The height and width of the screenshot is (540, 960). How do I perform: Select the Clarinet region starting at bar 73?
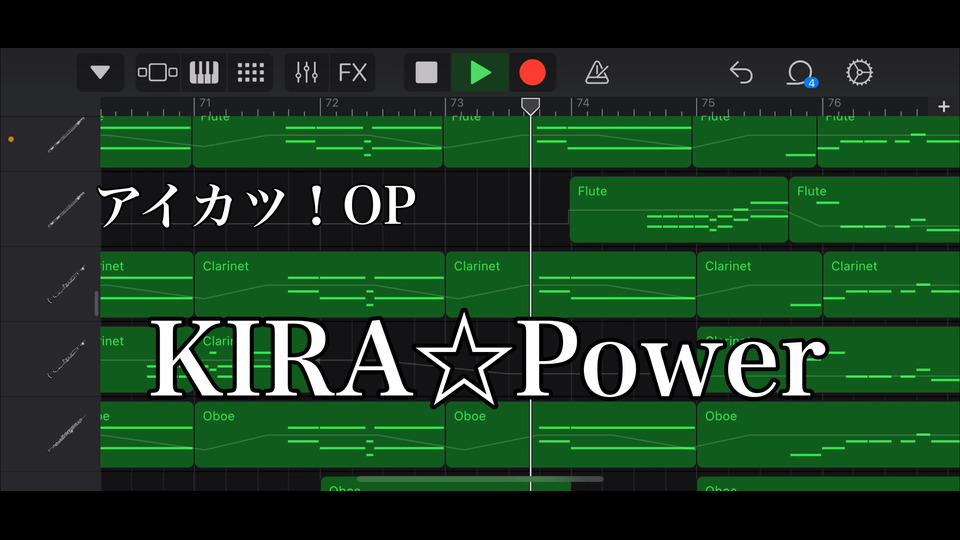571,284
